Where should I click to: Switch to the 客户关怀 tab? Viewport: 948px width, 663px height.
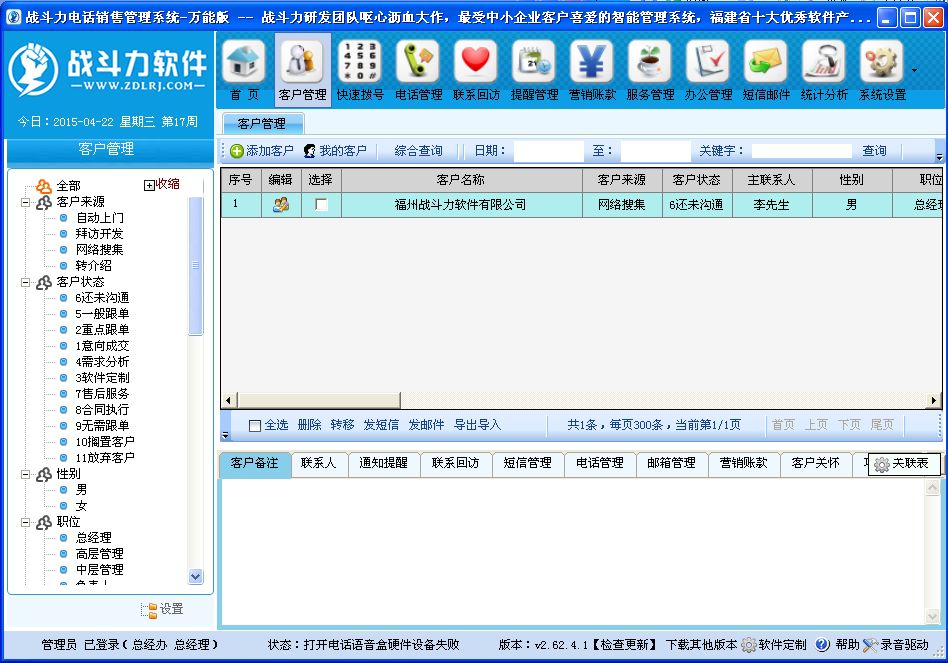(x=816, y=464)
